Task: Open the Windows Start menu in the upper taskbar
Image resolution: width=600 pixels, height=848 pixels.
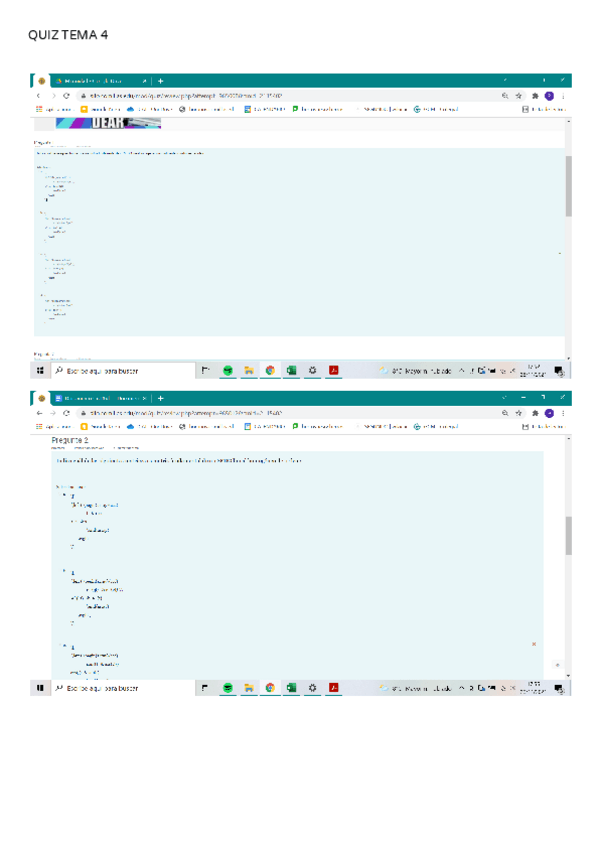Action: click(40, 370)
